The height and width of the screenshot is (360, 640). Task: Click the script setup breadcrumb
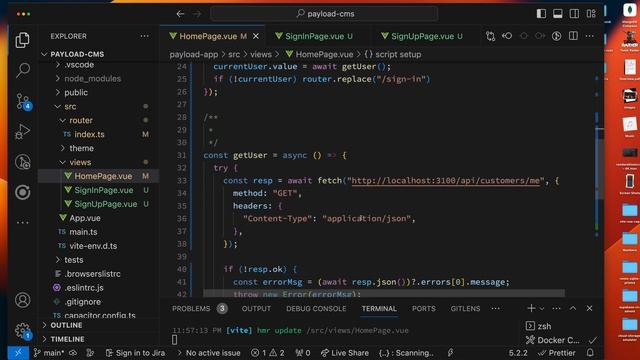(x=393, y=54)
